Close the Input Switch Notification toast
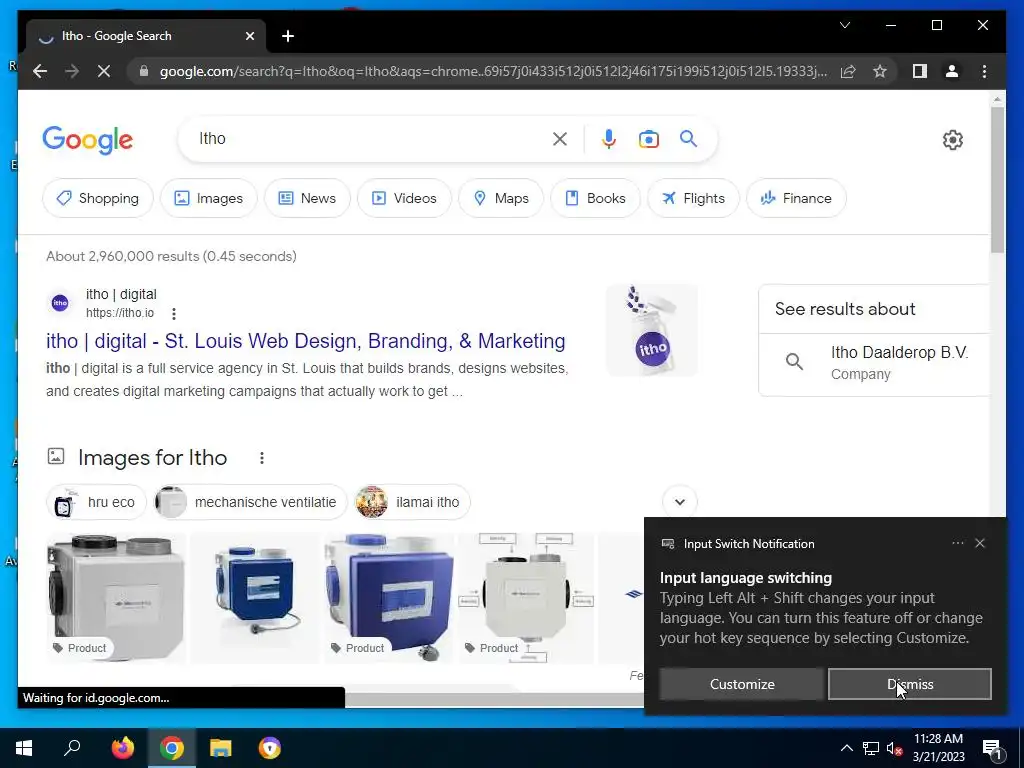 coord(980,543)
